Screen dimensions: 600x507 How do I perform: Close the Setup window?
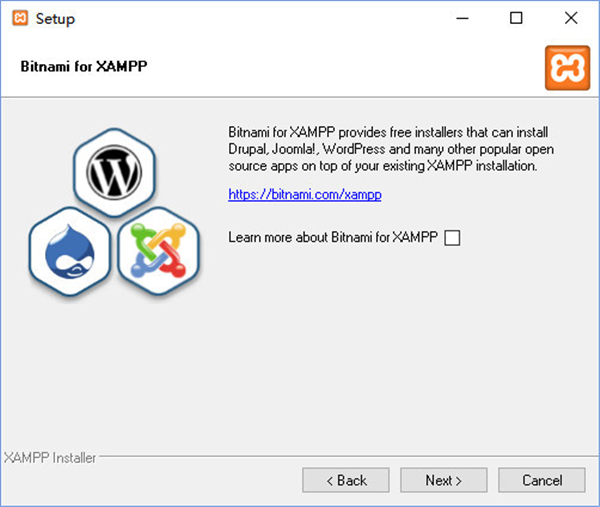pyautogui.click(x=569, y=18)
